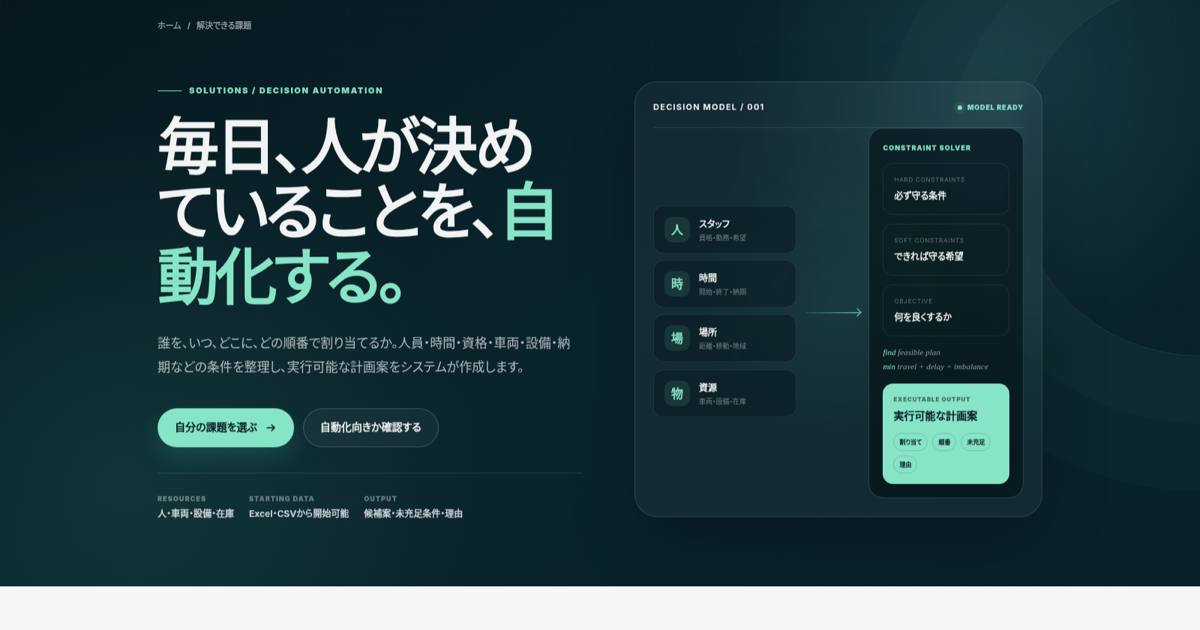The image size is (1200, 630).
Task: Click the MODEL READY status label
Action: [995, 107]
